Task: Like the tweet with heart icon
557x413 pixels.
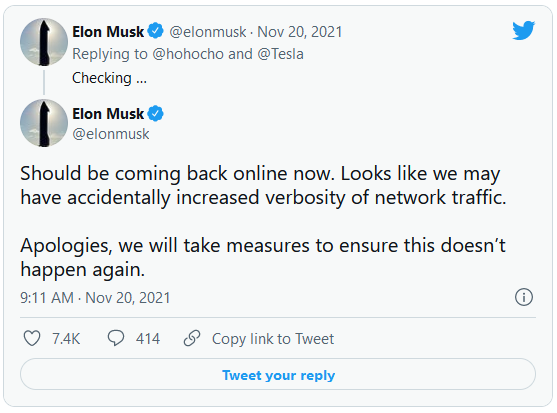Action: 32,338
